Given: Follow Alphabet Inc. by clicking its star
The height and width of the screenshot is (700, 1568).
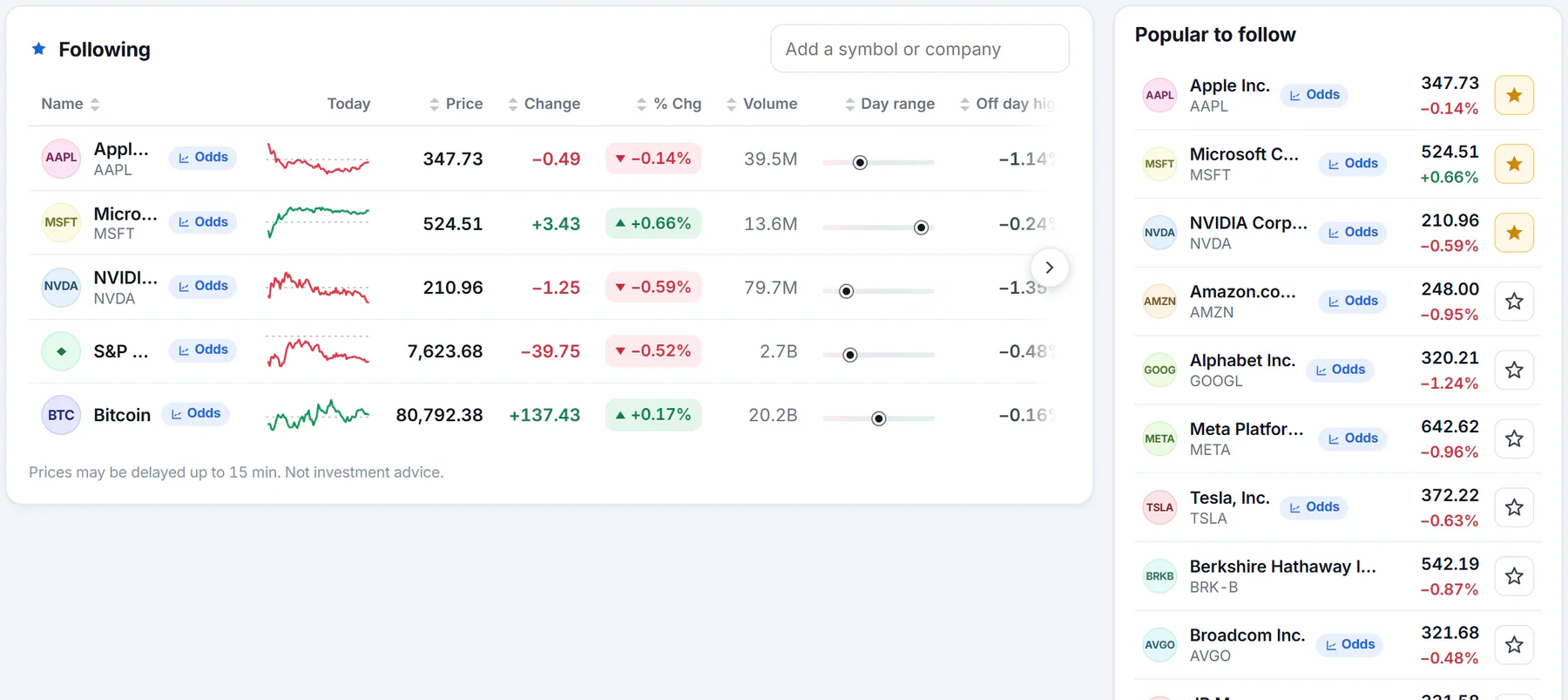Looking at the screenshot, I should point(1514,370).
